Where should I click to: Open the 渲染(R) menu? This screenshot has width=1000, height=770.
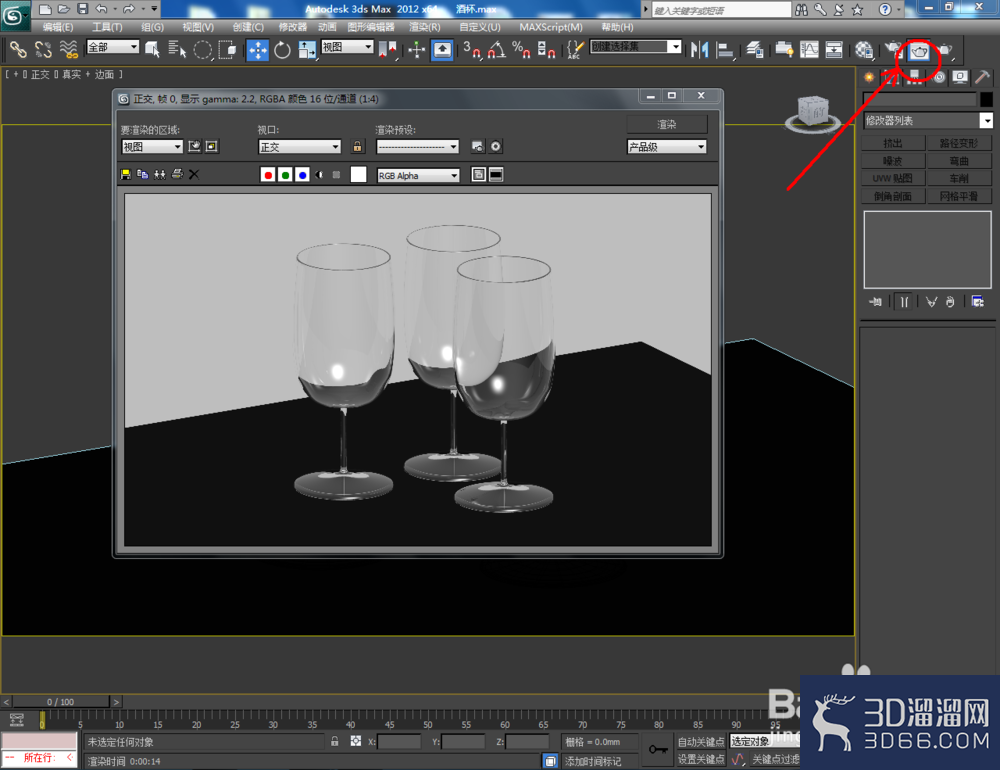point(425,27)
